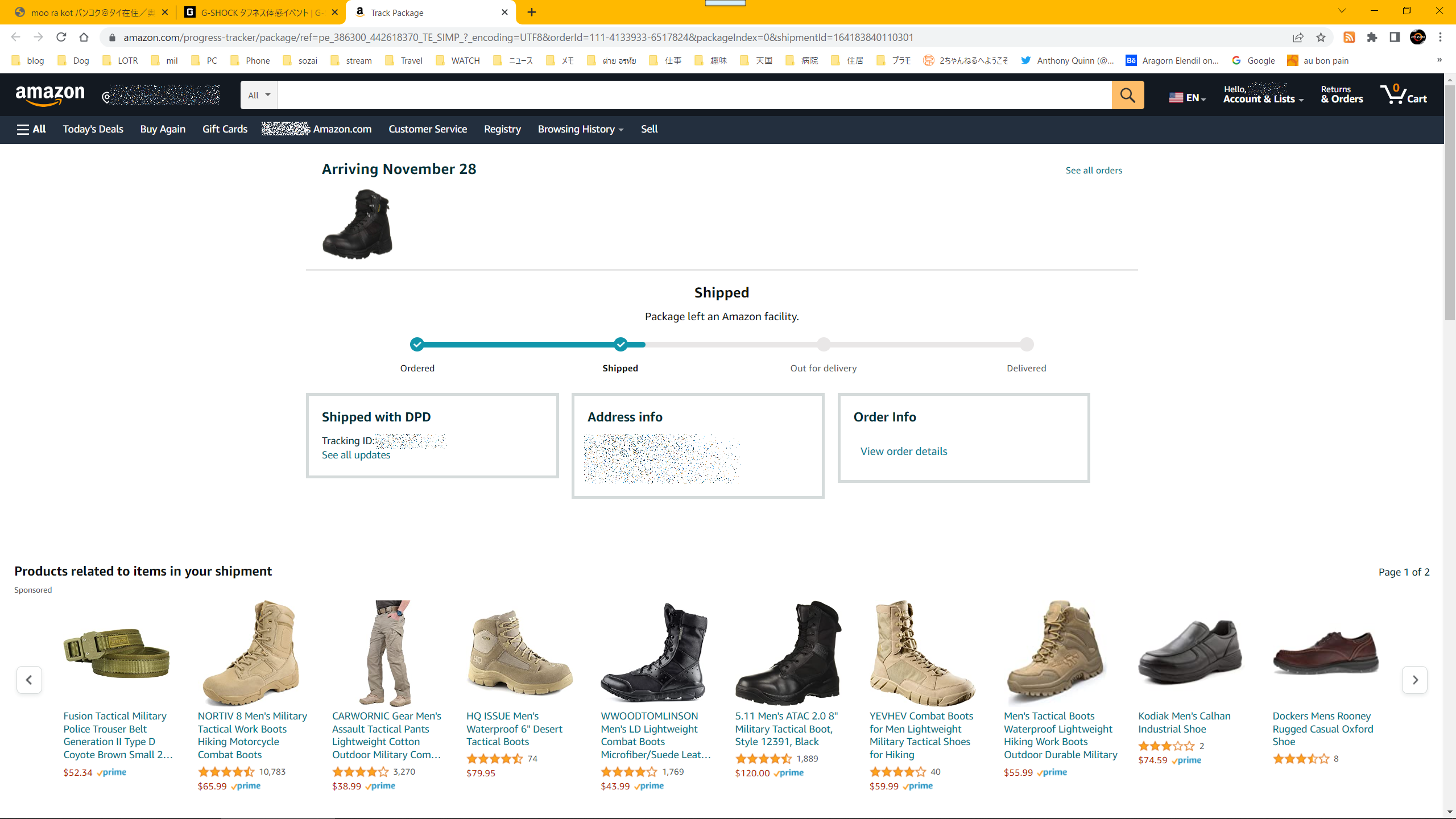The height and width of the screenshot is (819, 1456).
Task: Open Today's Deals in nav bar
Action: point(93,129)
